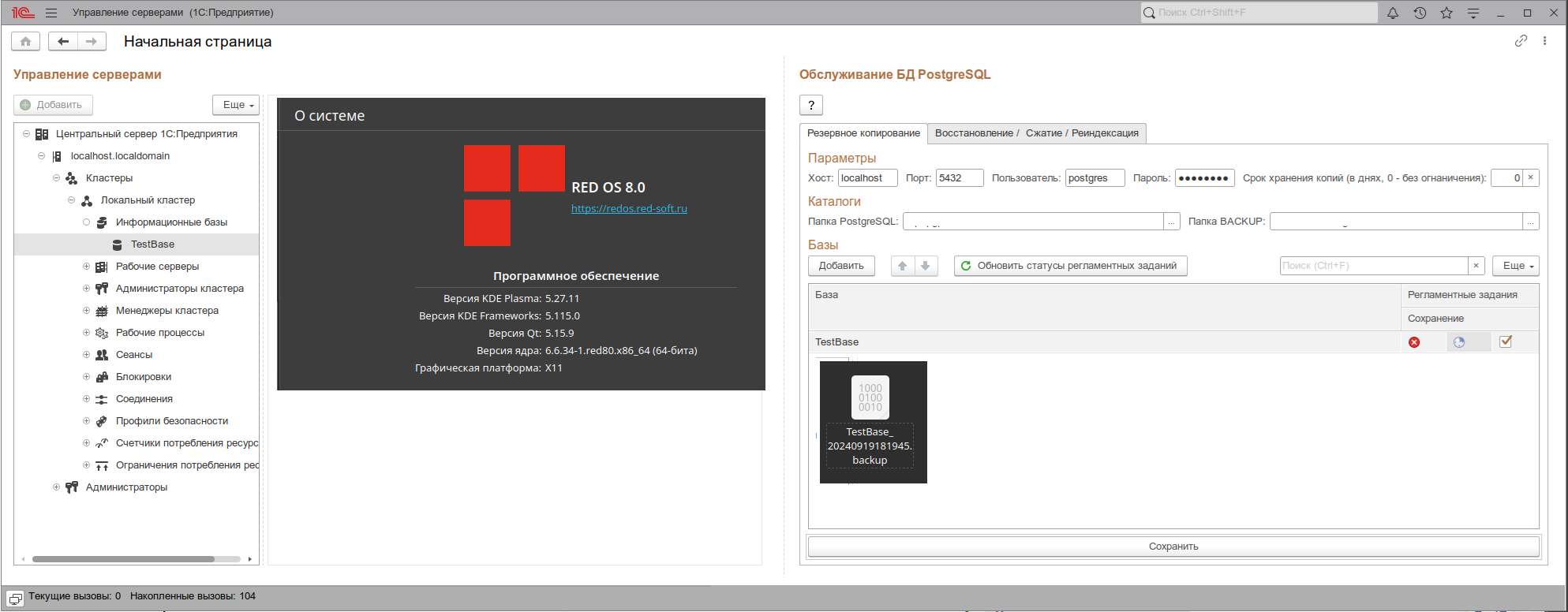This screenshot has height=612, width=1568.
Task: Open the settings lines icon in titlebar
Action: (1473, 13)
